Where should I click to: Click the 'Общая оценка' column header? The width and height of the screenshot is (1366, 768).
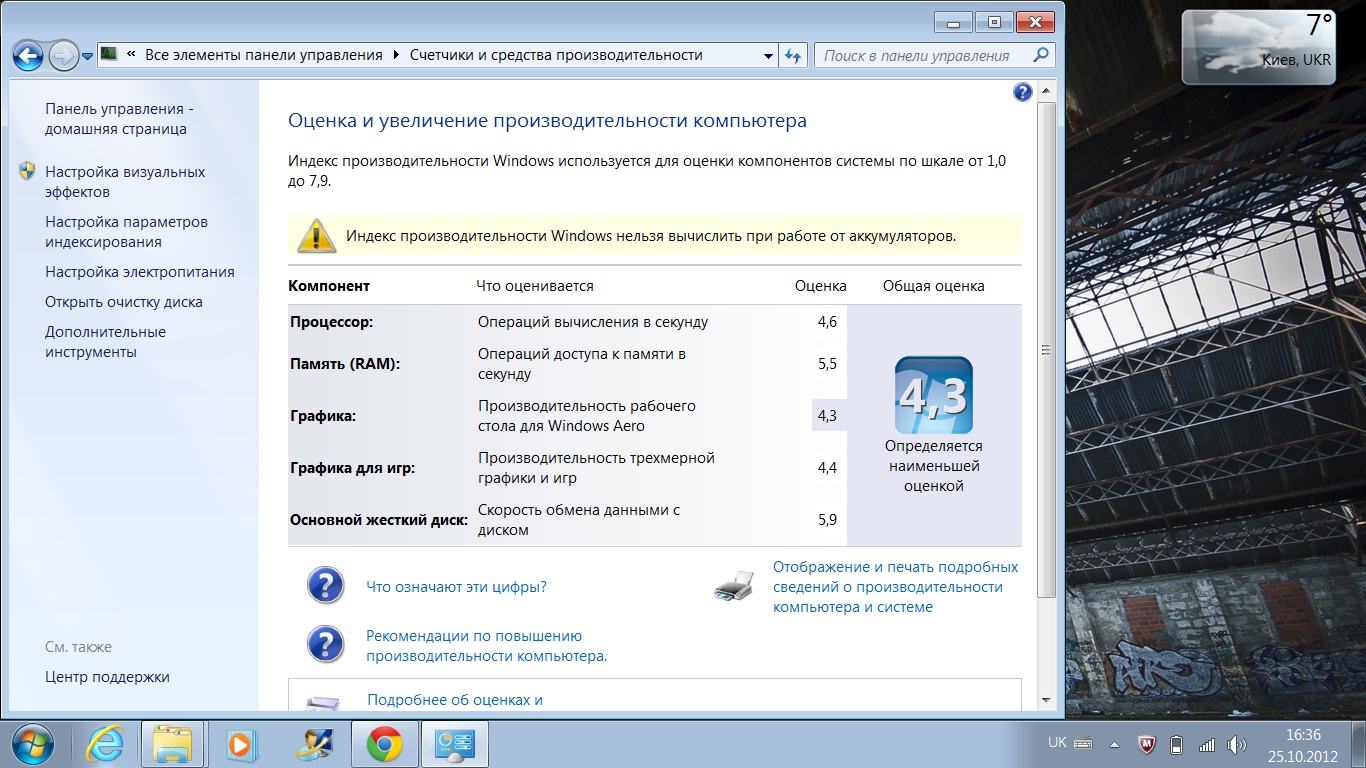934,286
